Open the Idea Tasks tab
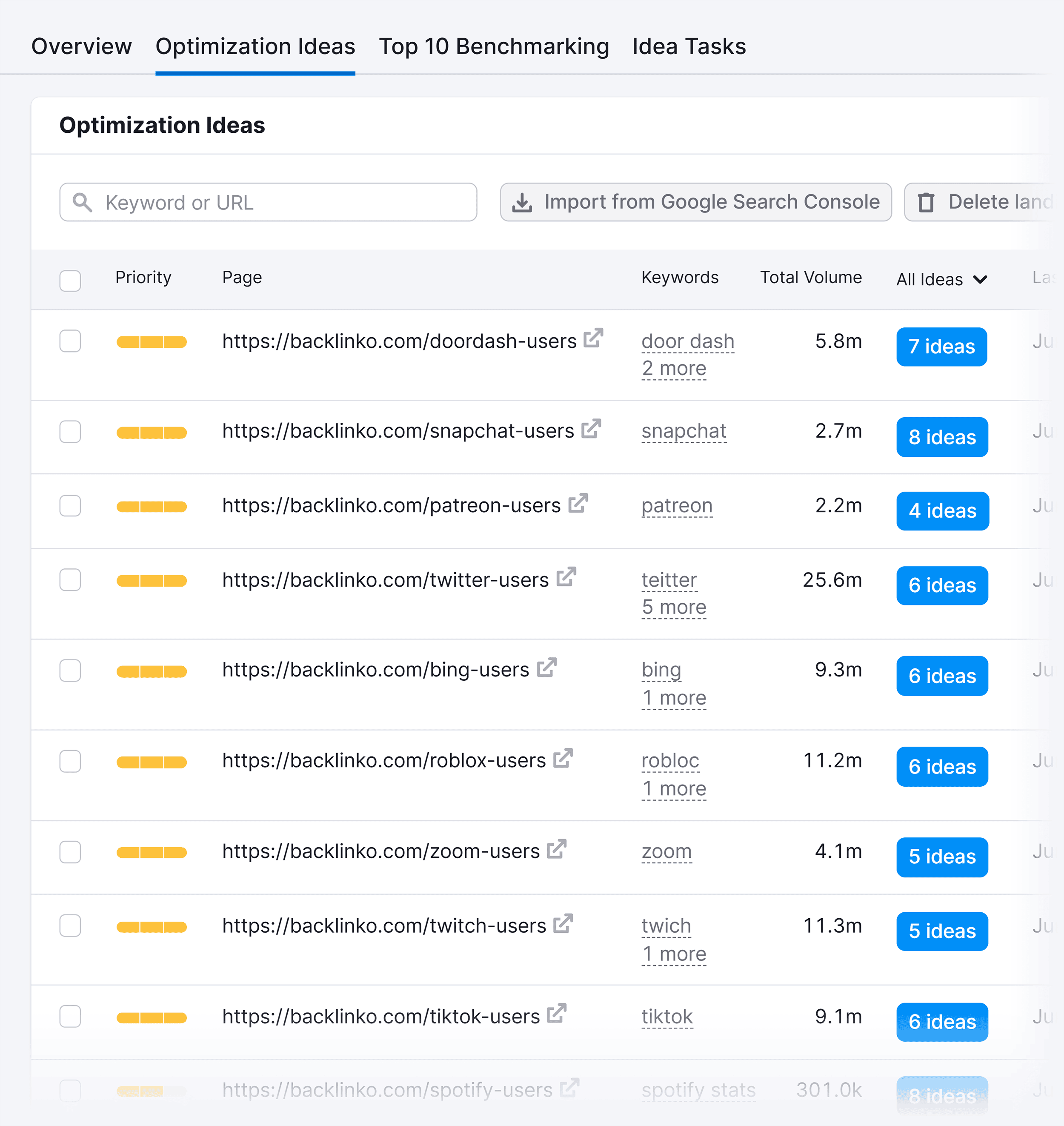 coord(689,46)
